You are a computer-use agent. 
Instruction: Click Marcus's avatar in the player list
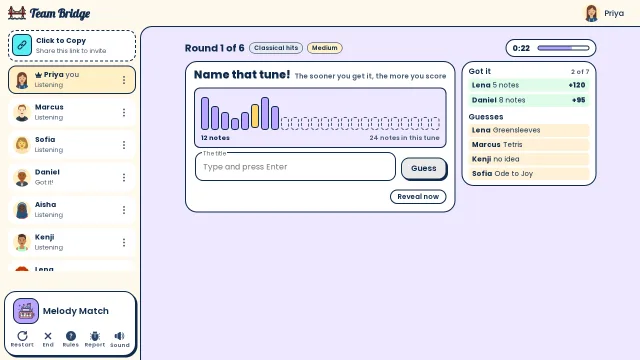pyautogui.click(x=22, y=112)
